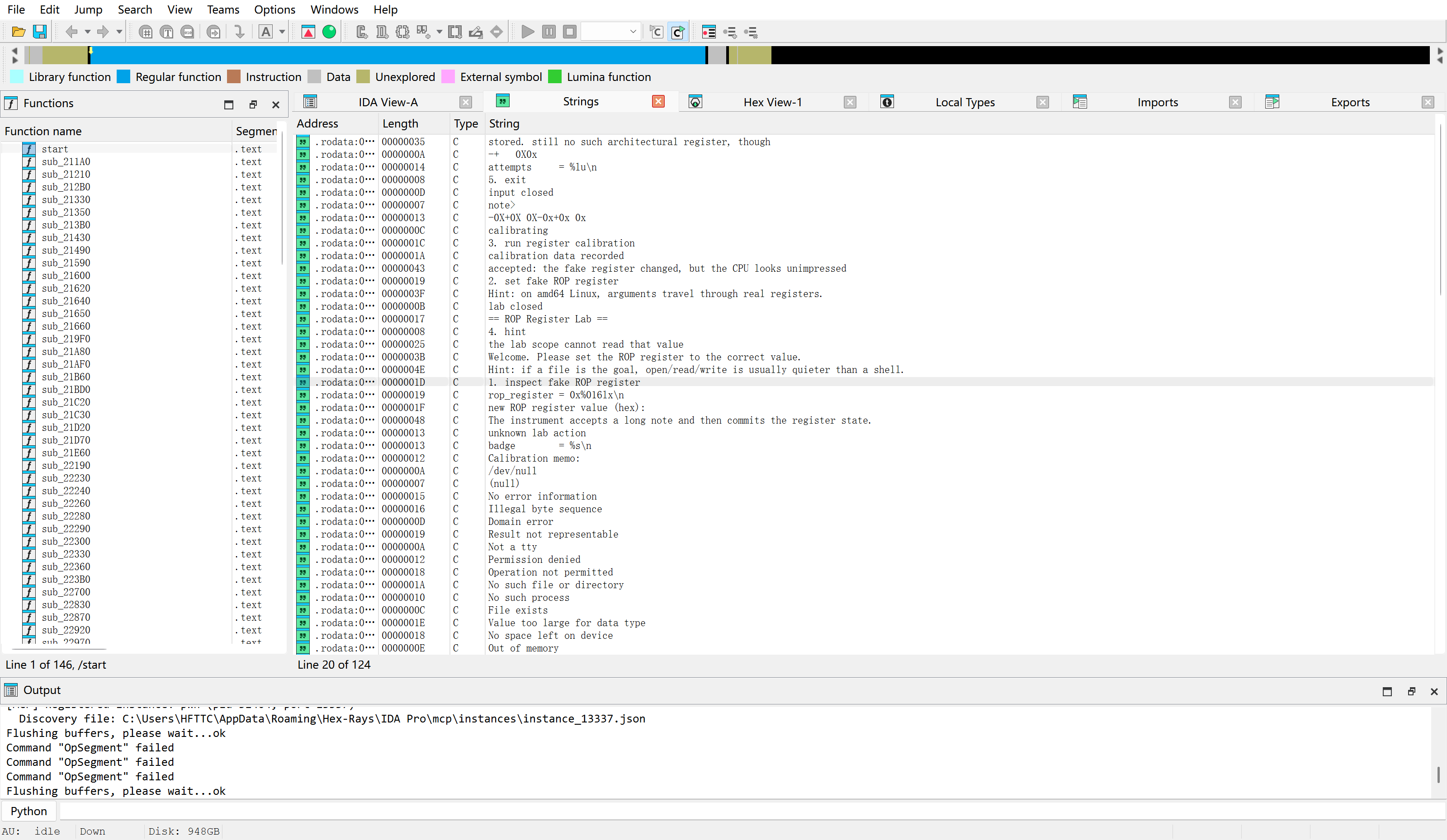Pause the process with the pause button
The image size is (1447, 840).
pos(549,32)
